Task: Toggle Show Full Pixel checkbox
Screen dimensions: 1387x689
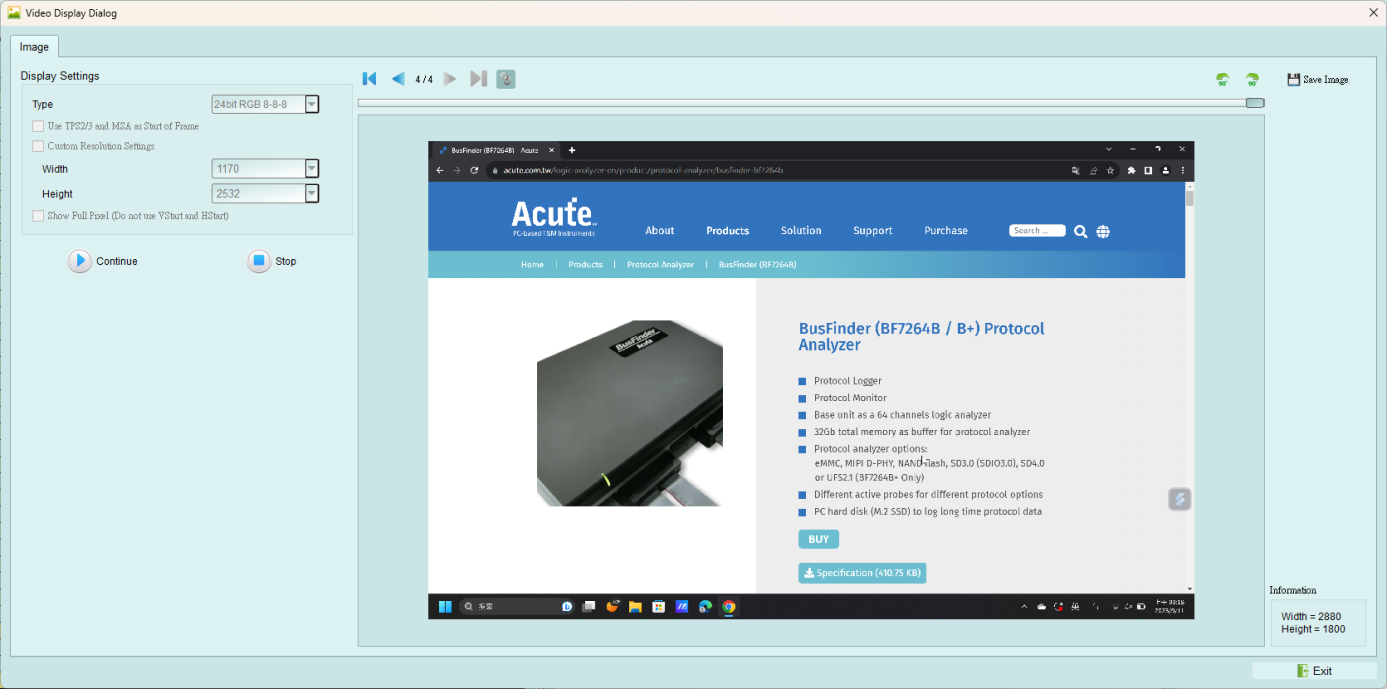Action: click(38, 216)
